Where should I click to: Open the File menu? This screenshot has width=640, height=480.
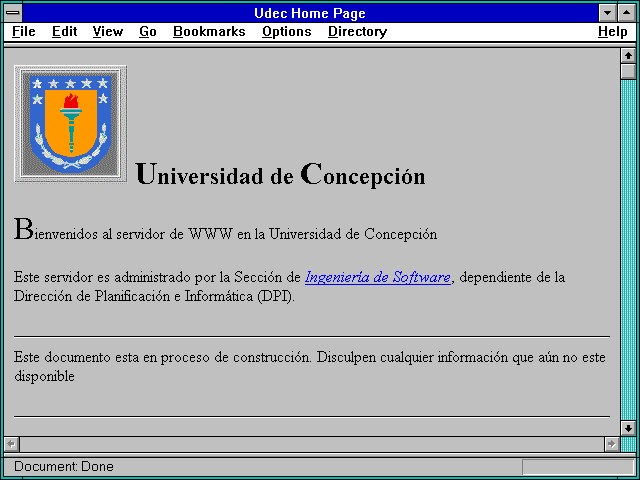point(24,32)
